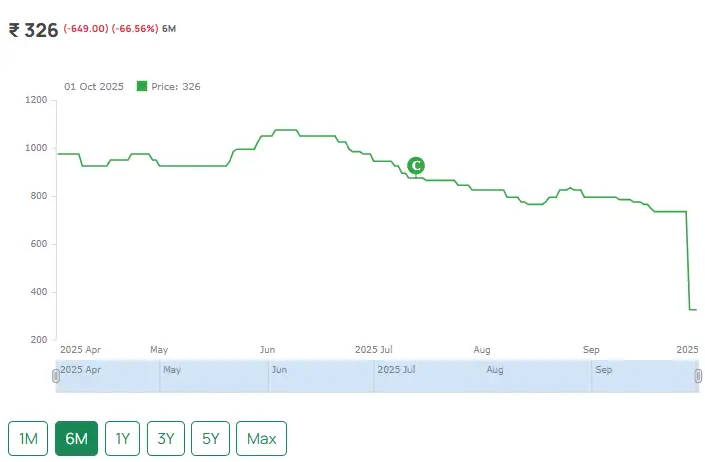Image resolution: width=705 pixels, height=462 pixels.
Task: Display the 5Y chart period
Action: [x=211, y=438]
